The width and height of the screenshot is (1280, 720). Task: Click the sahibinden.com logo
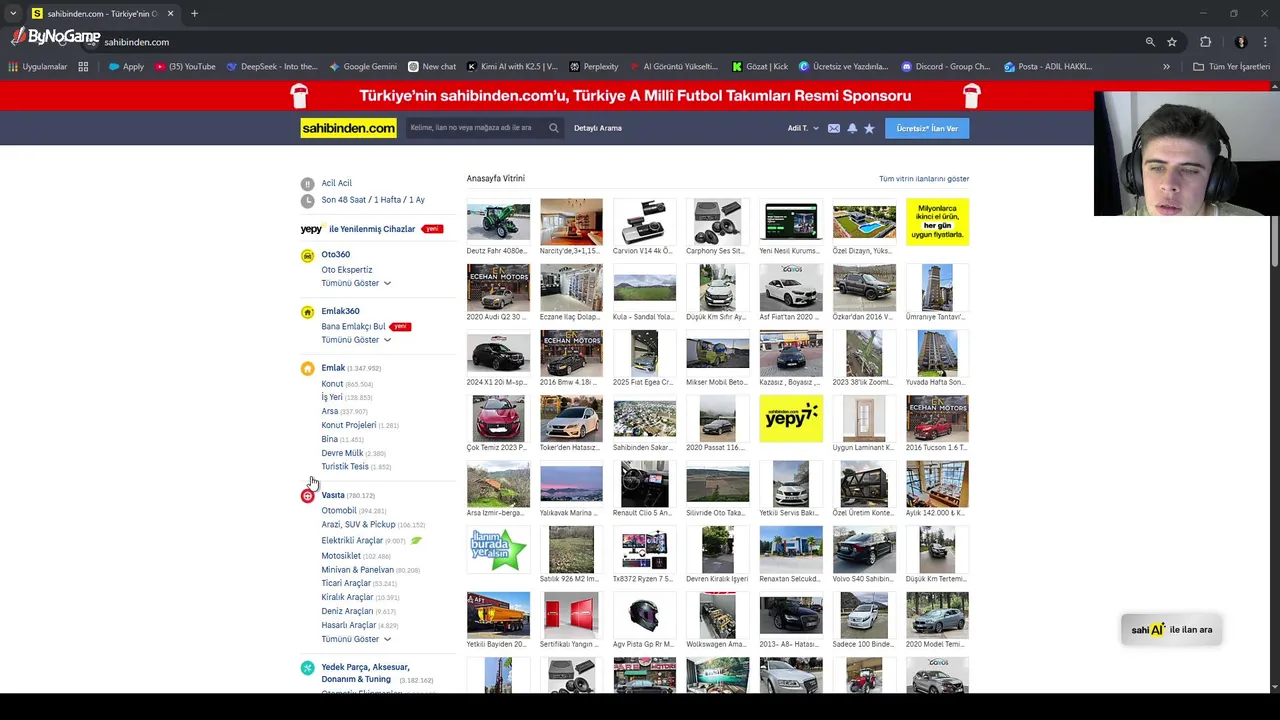click(348, 128)
